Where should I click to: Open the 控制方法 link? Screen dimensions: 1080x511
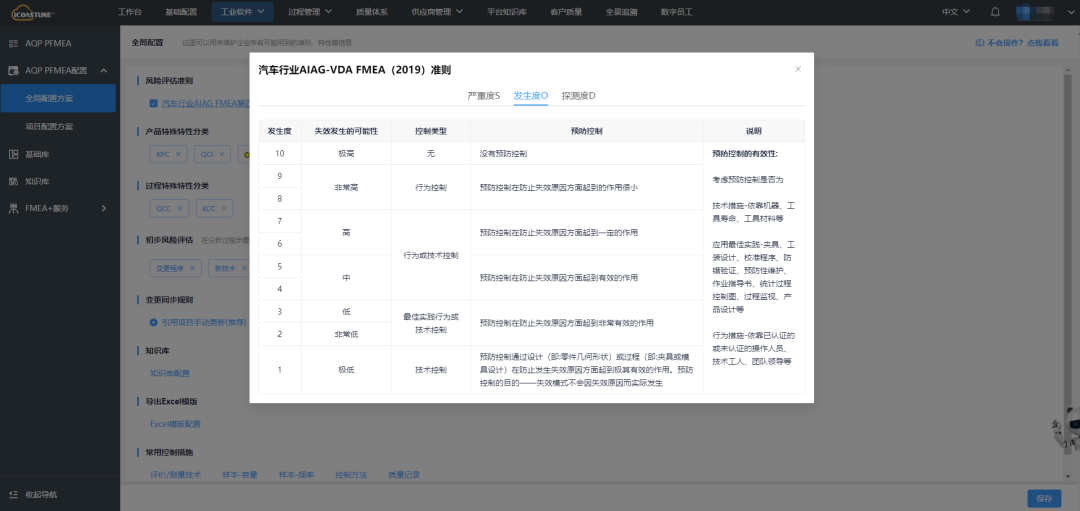351,474
